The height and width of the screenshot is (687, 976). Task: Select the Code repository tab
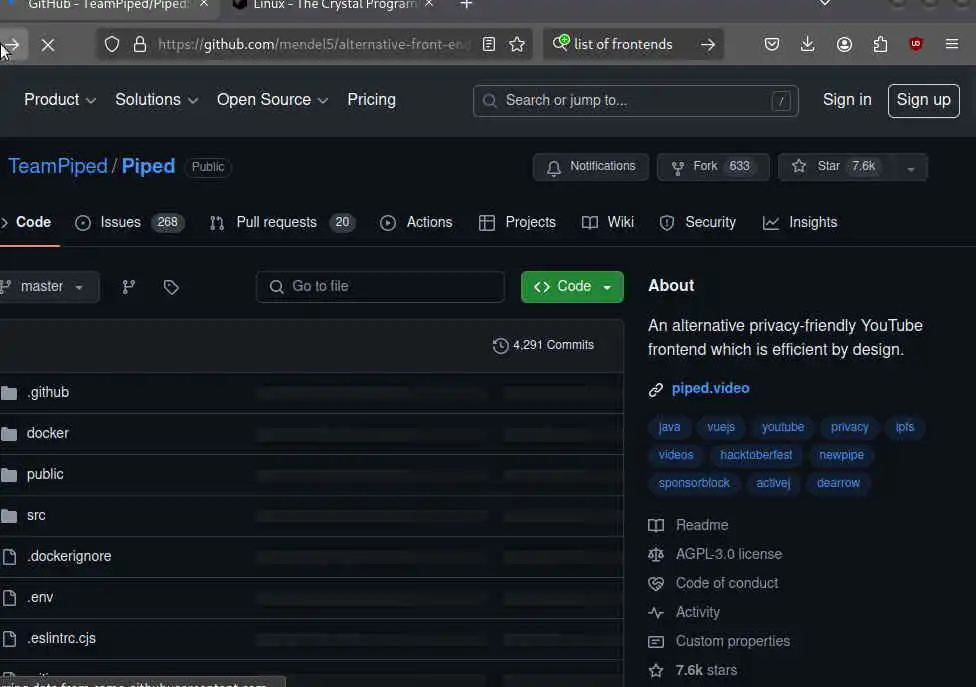(x=26, y=223)
